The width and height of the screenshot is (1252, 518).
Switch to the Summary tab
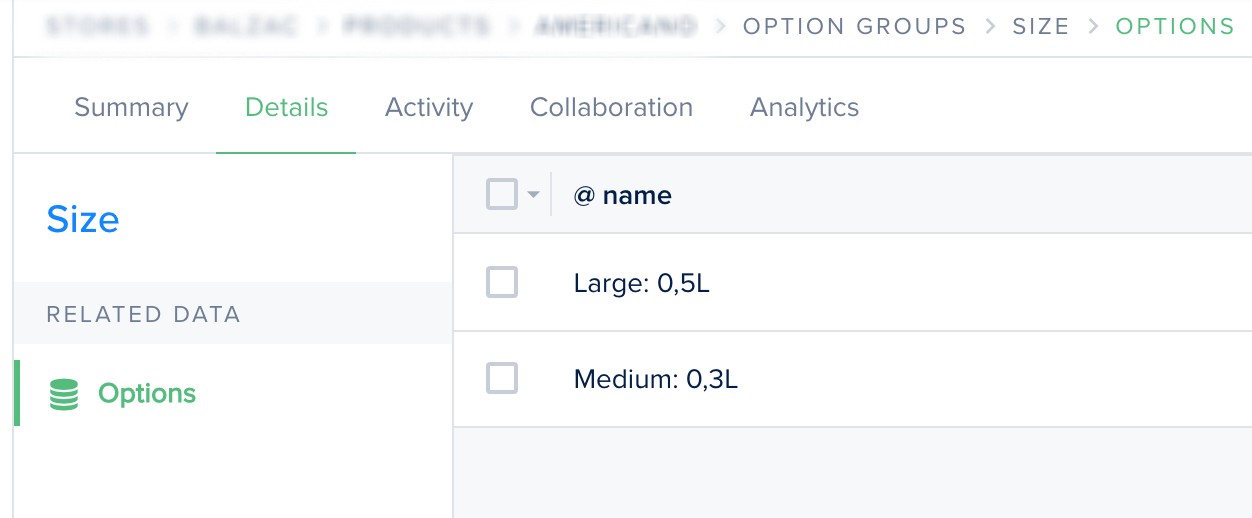[x=131, y=107]
